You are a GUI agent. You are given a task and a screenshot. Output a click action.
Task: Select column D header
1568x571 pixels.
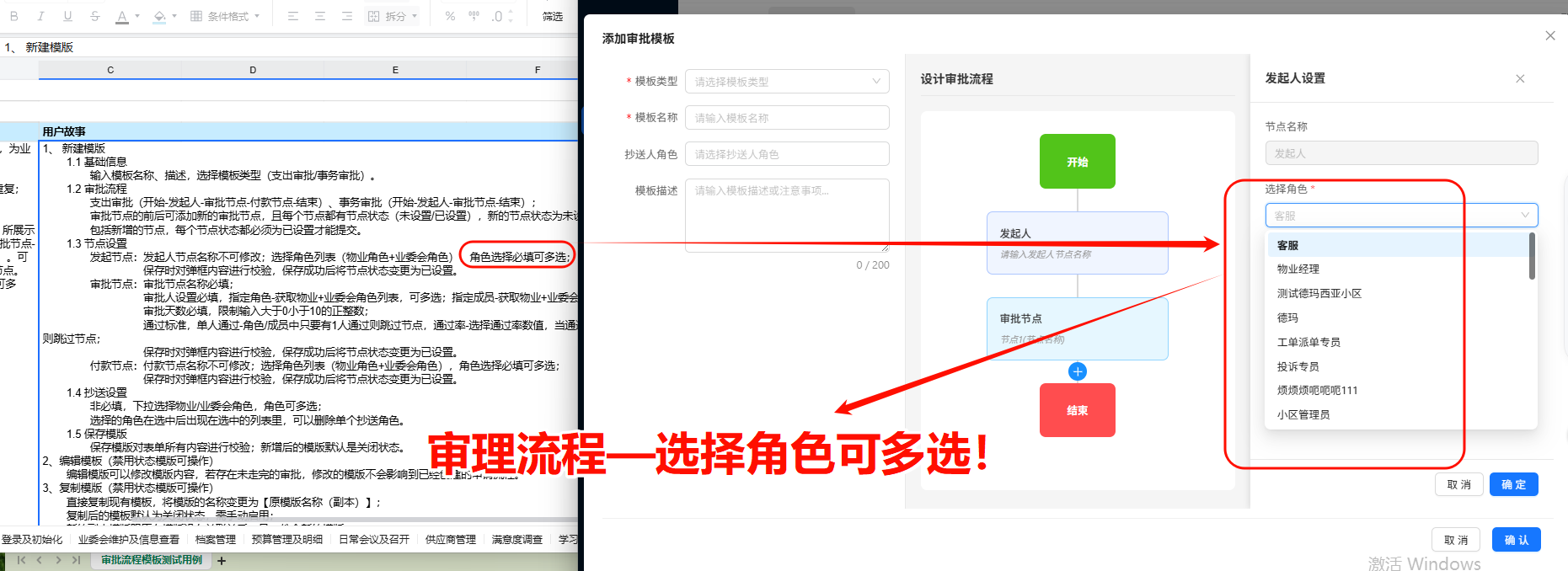tap(253, 70)
